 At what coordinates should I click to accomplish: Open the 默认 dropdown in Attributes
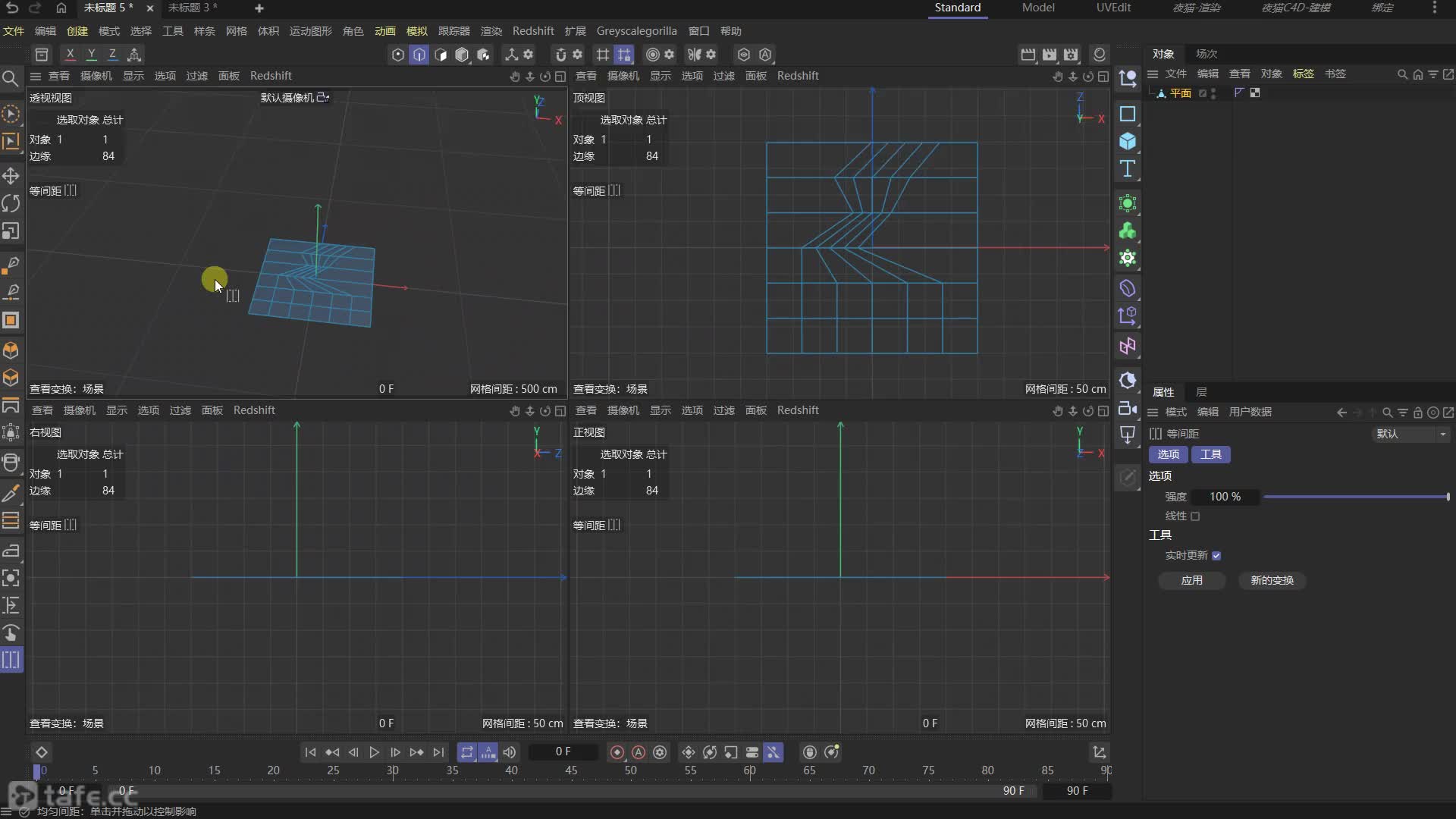pyautogui.click(x=1411, y=434)
